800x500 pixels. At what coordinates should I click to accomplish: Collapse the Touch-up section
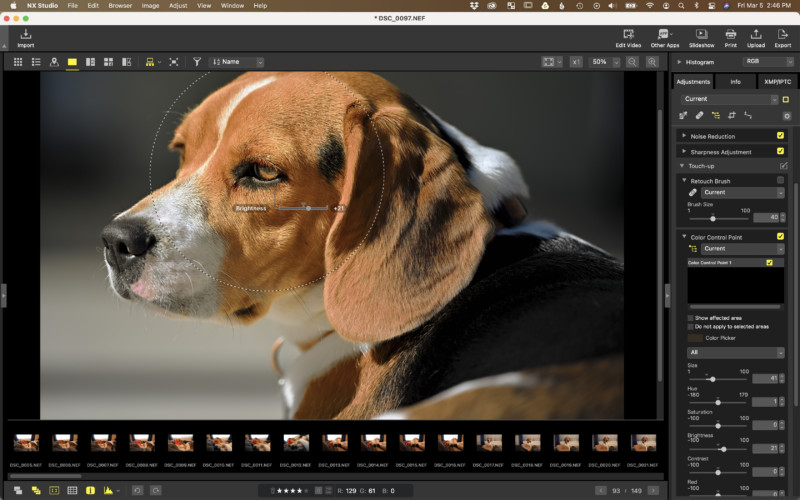coord(682,166)
